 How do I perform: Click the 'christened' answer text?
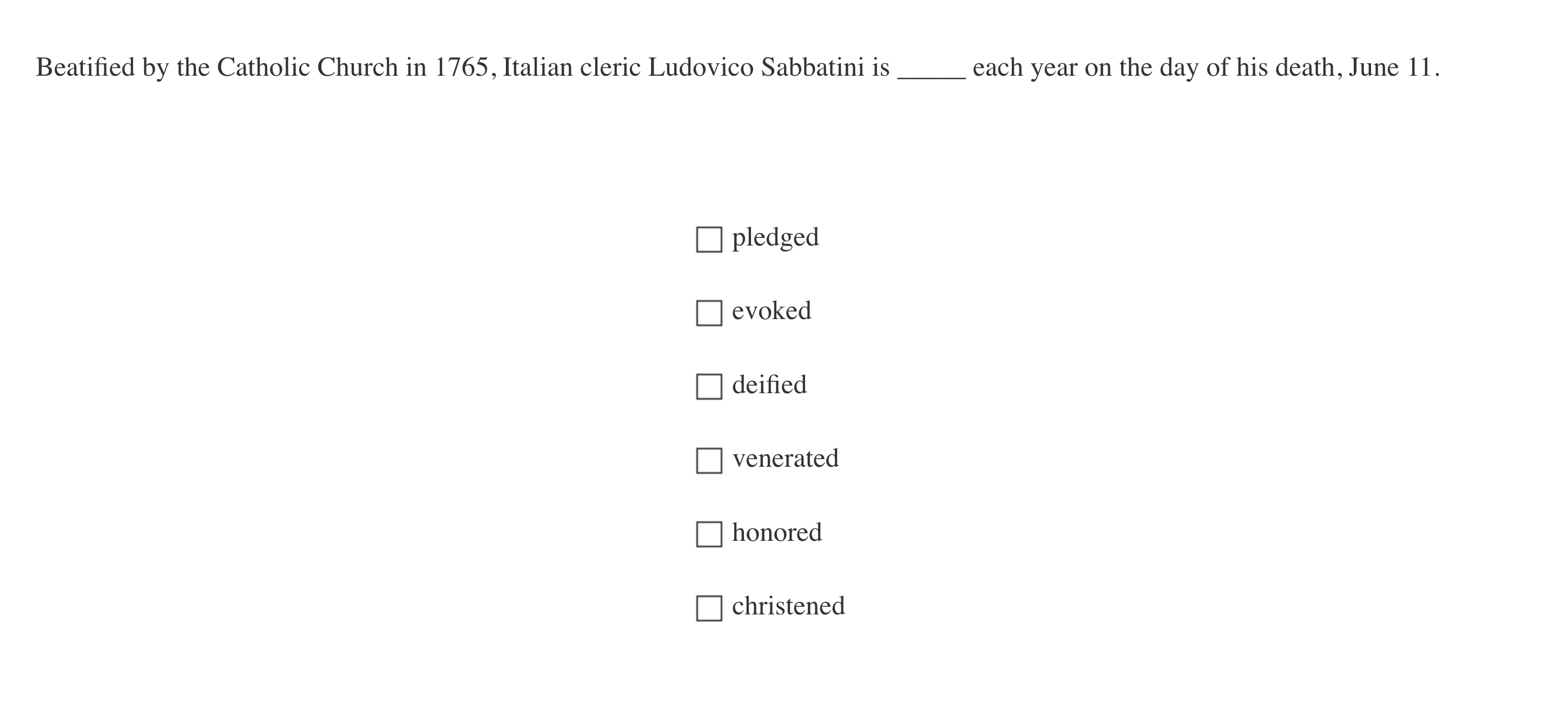(x=788, y=606)
